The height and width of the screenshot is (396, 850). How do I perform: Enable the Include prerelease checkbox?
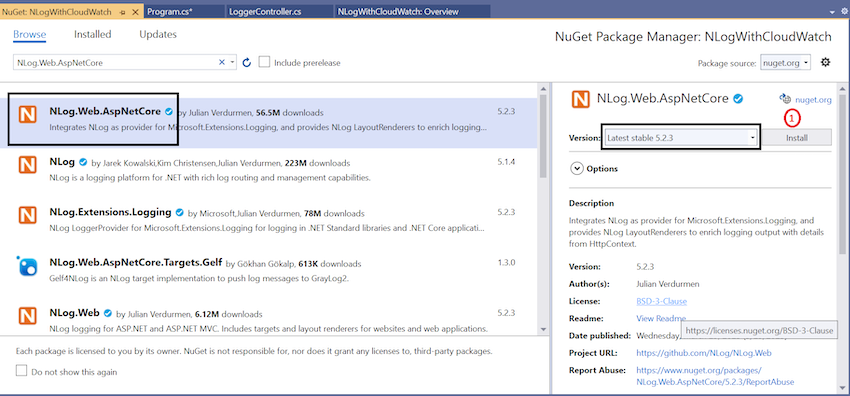(264, 62)
